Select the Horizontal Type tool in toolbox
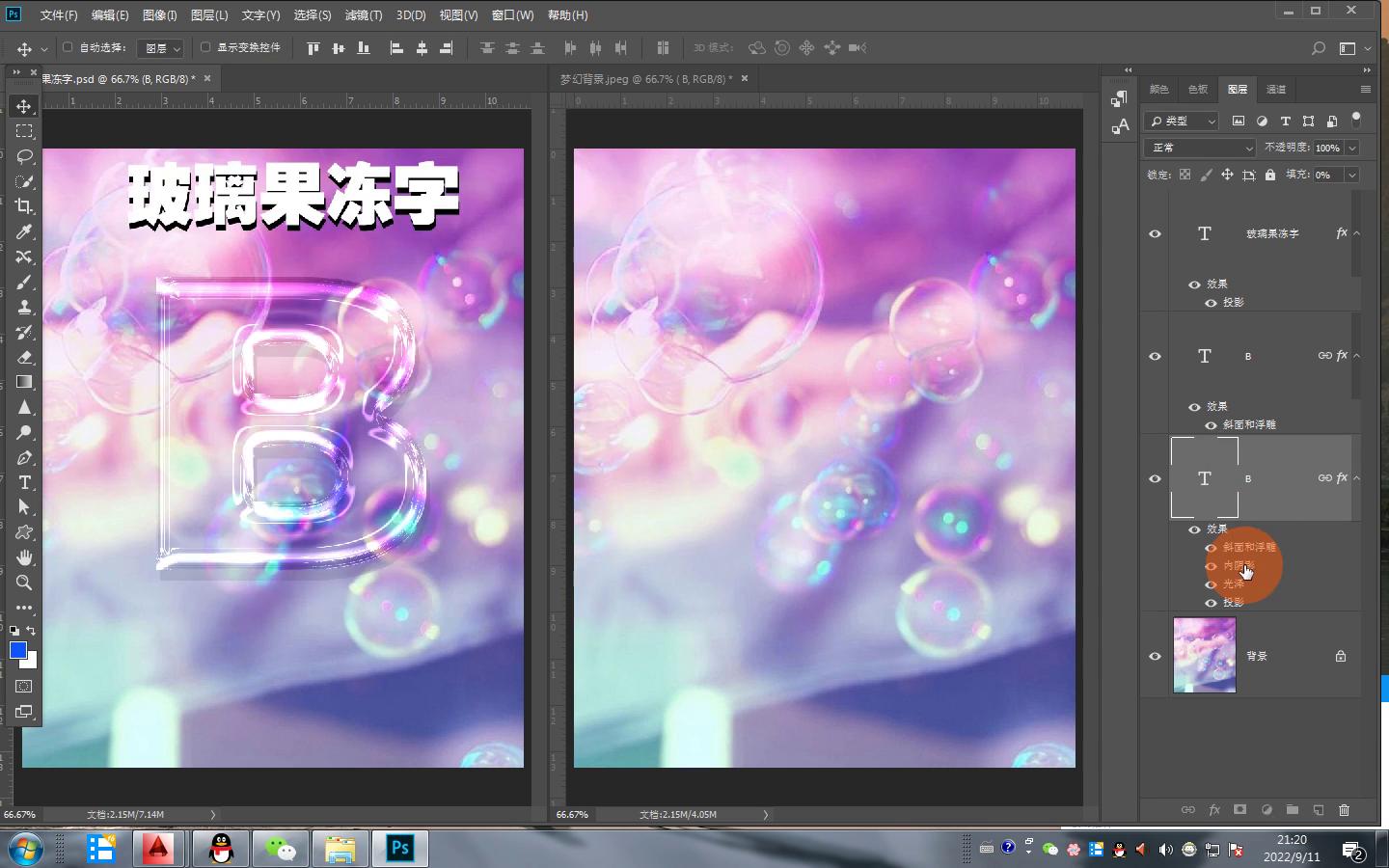This screenshot has height=868, width=1389. point(24,482)
